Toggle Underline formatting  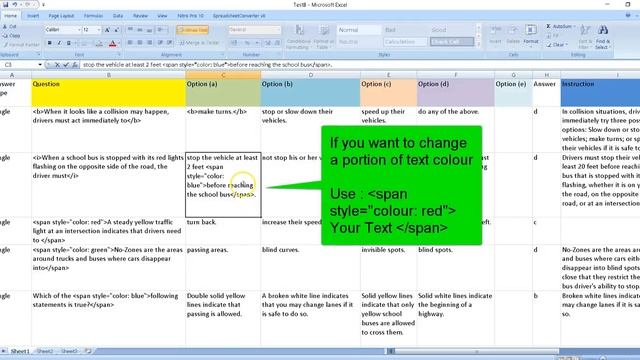tap(69, 43)
